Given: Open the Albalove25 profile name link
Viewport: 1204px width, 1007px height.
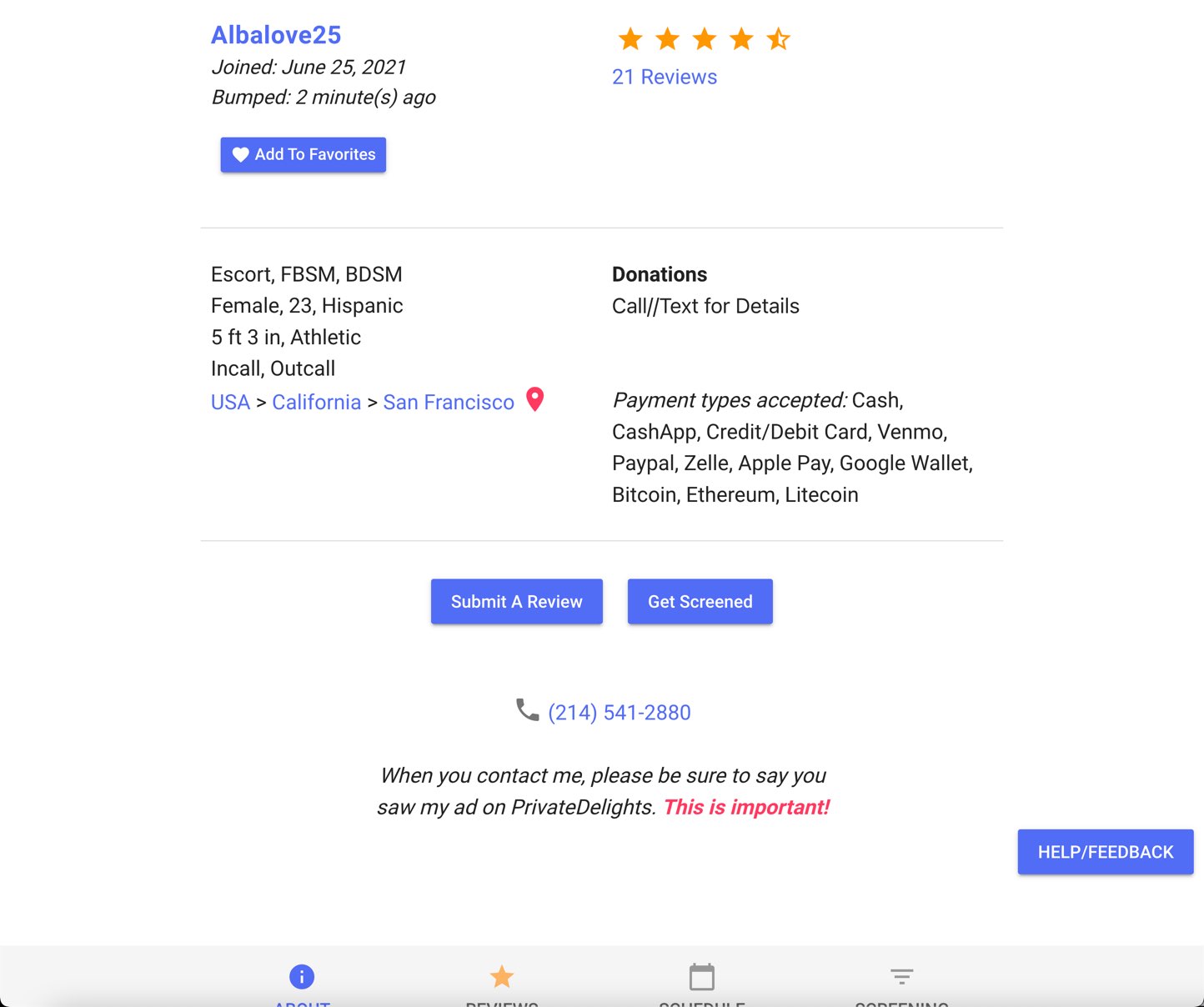Looking at the screenshot, I should pos(276,35).
